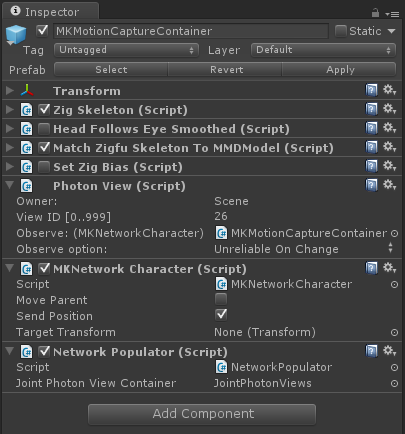Viewport: 405px width, 434px height.
Task: Open object picker for Joint Photon View Container
Action: [x=394, y=383]
